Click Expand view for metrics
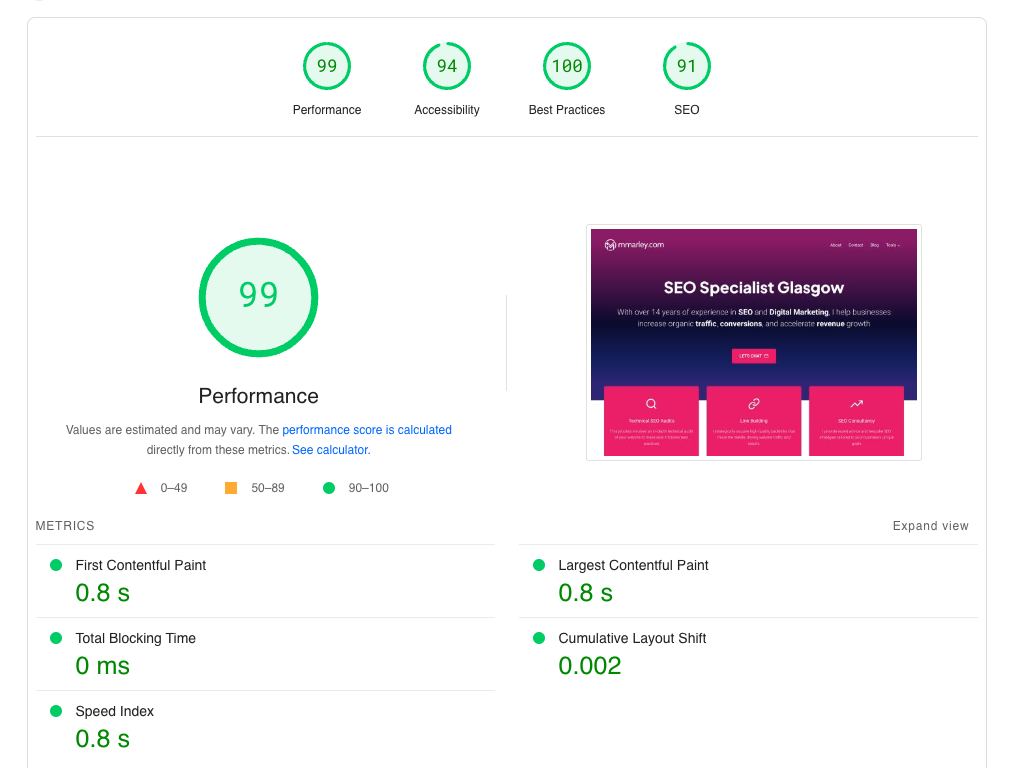The width and height of the screenshot is (1013, 768). 930,526
